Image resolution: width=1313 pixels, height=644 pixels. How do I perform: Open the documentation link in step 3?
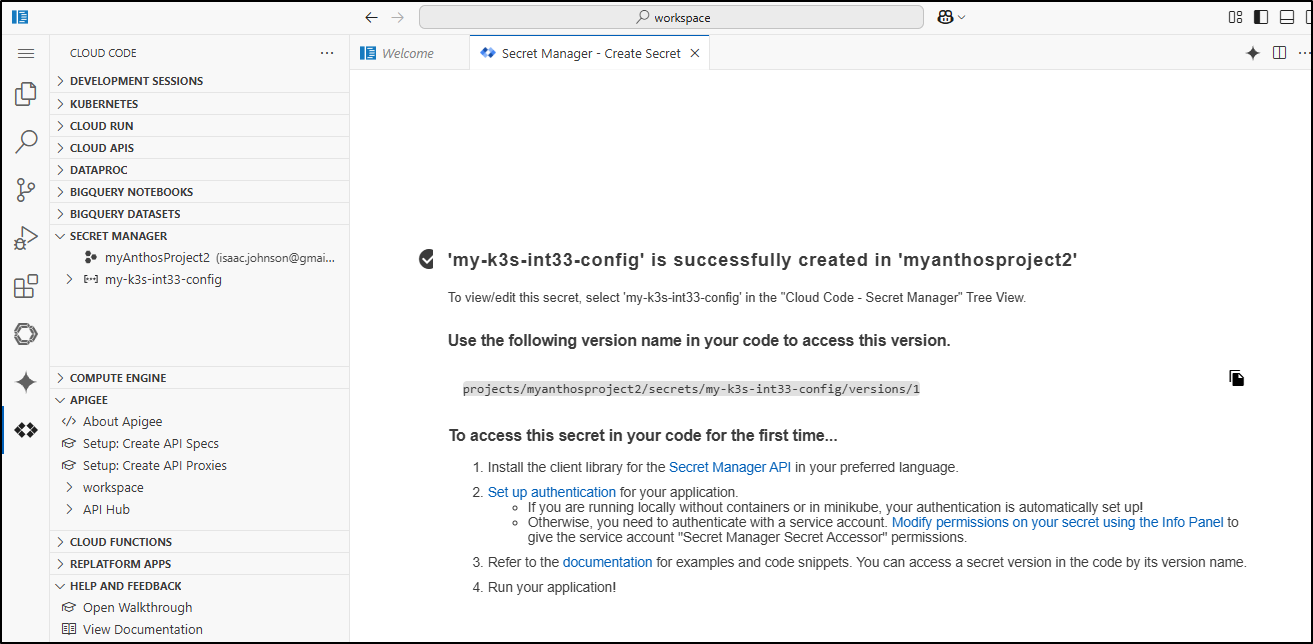pyautogui.click(x=607, y=562)
